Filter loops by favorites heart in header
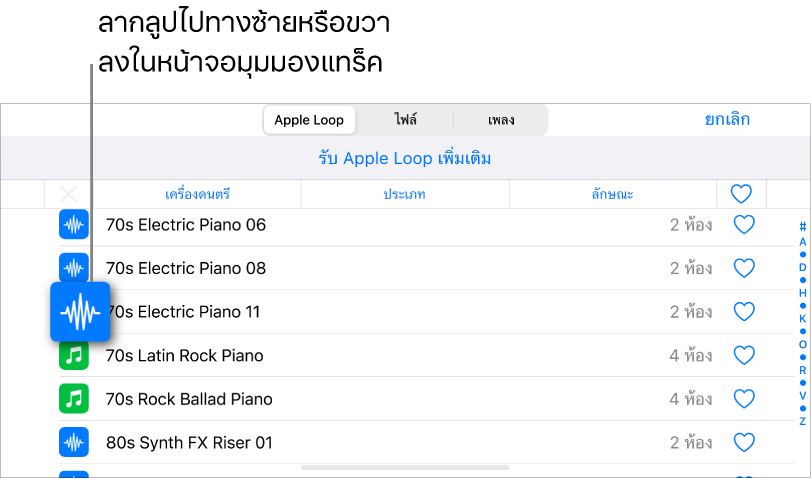The image size is (811, 479). pyautogui.click(x=741, y=194)
